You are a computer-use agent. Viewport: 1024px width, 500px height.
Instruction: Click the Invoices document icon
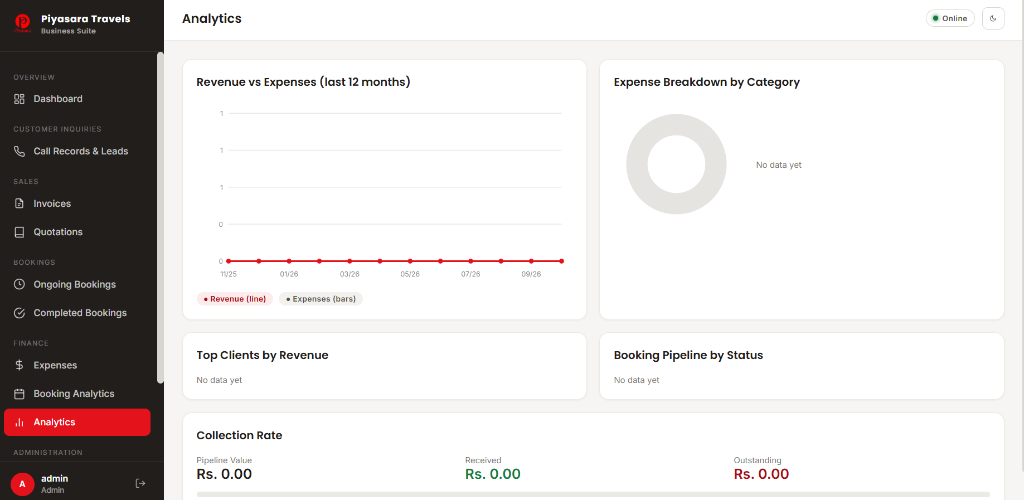(19, 204)
